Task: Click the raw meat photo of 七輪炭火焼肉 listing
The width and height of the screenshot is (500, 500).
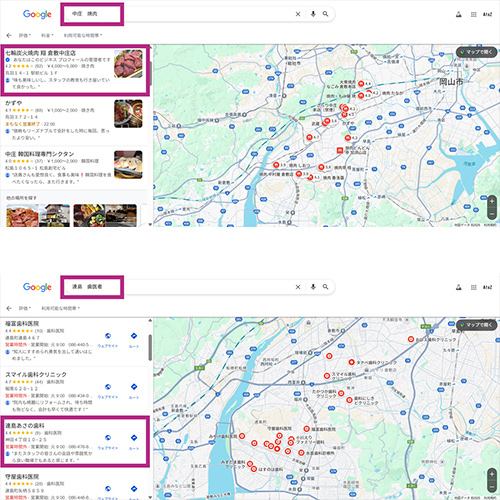Action: click(128, 64)
